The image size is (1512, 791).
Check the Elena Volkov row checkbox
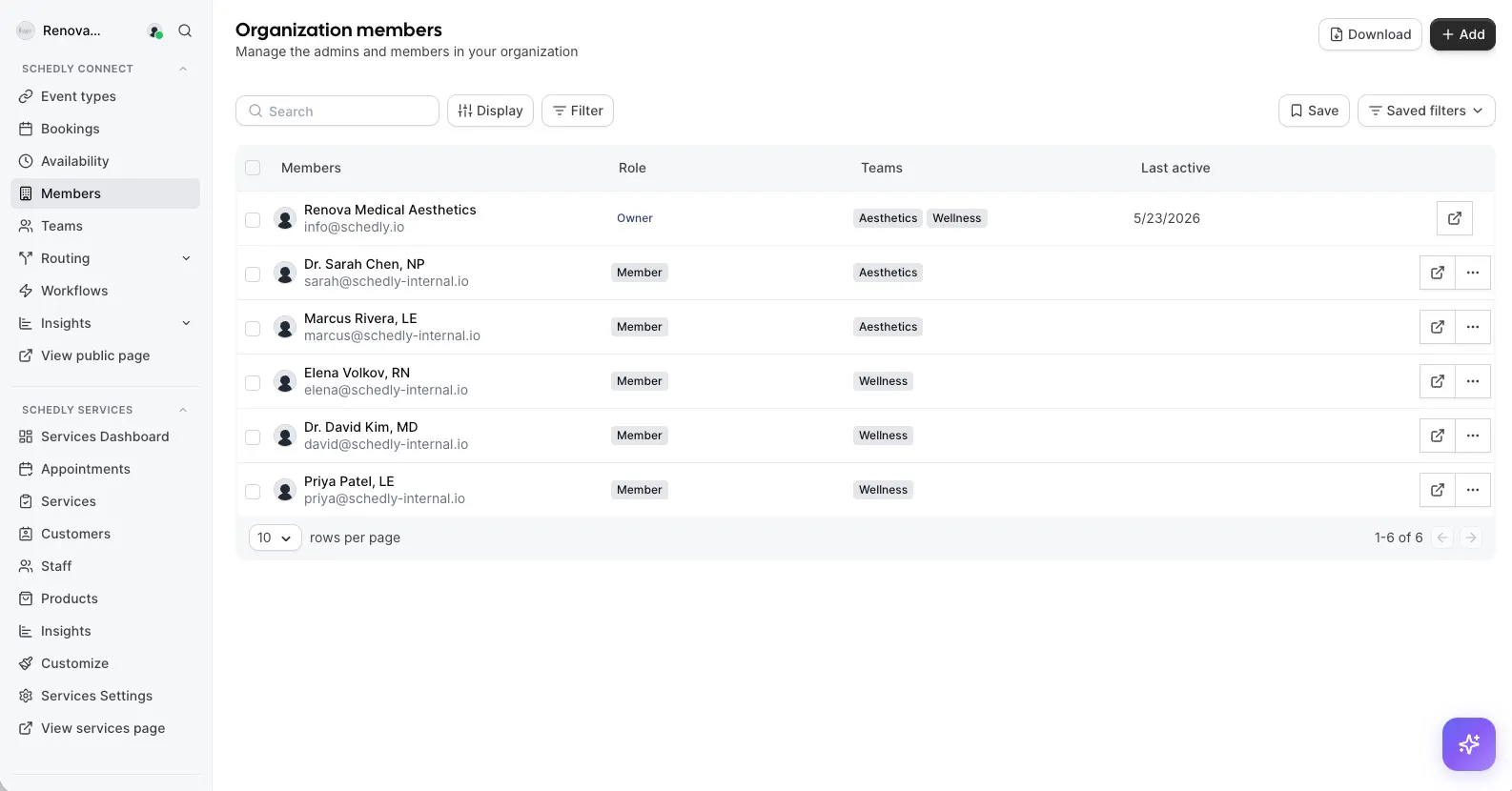pyautogui.click(x=253, y=383)
